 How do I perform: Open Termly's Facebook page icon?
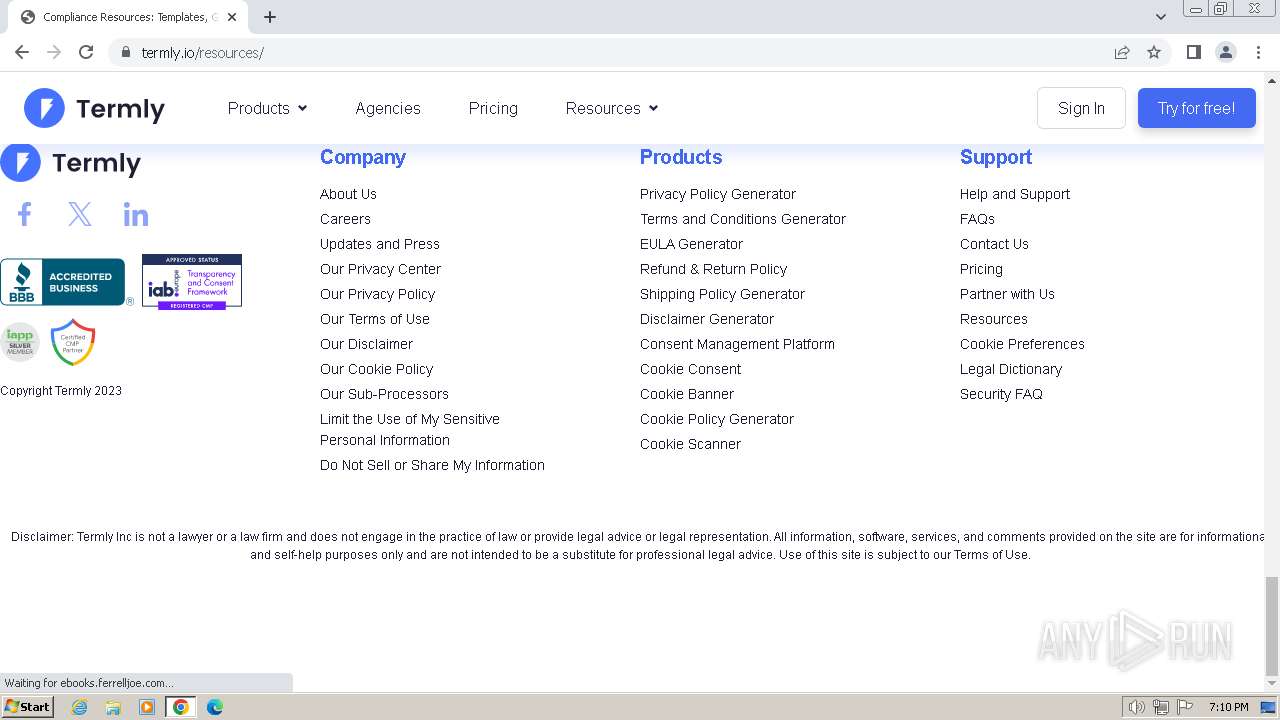pos(25,214)
